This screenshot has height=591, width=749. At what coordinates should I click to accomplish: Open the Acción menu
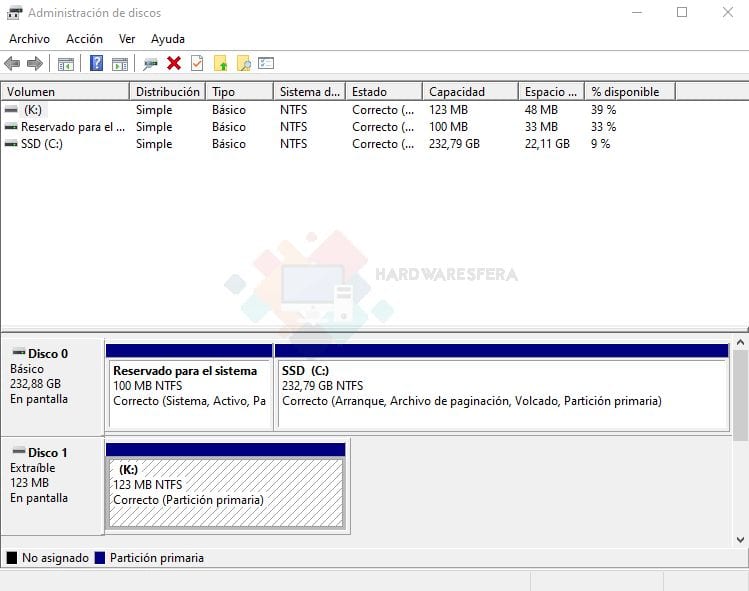[x=84, y=39]
